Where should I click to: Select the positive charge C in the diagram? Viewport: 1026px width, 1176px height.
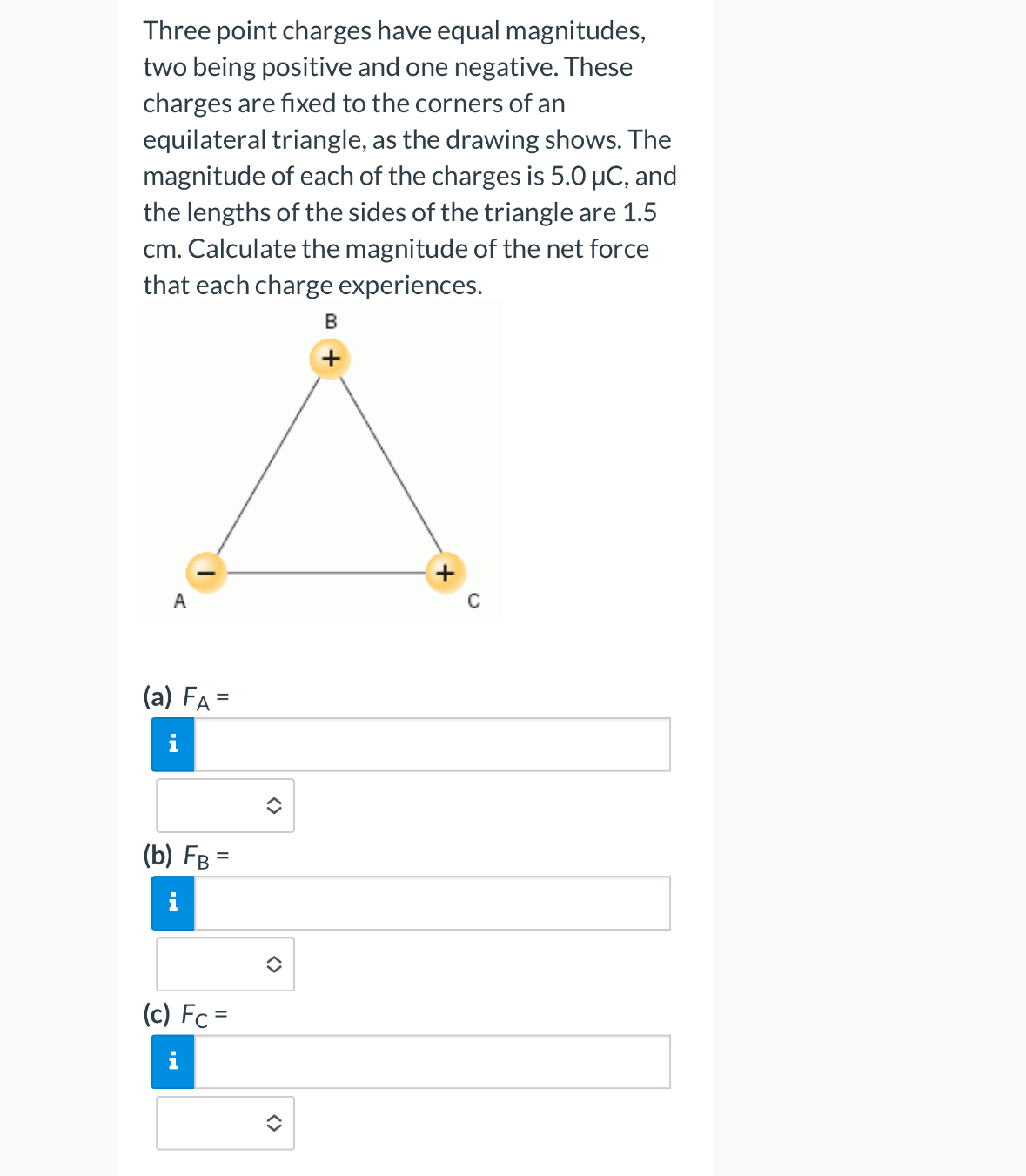click(x=445, y=572)
